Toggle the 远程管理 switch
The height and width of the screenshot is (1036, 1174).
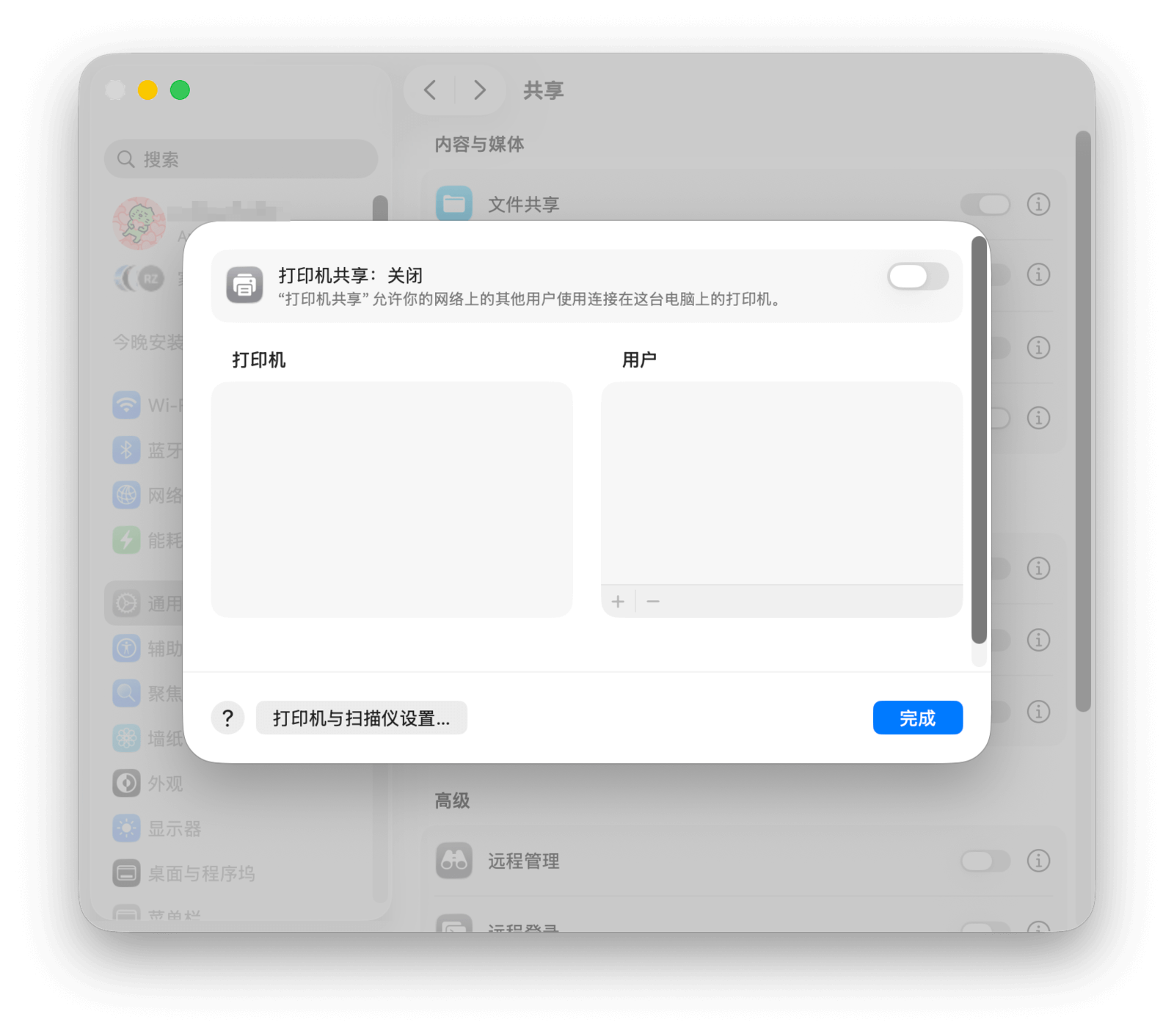985,860
